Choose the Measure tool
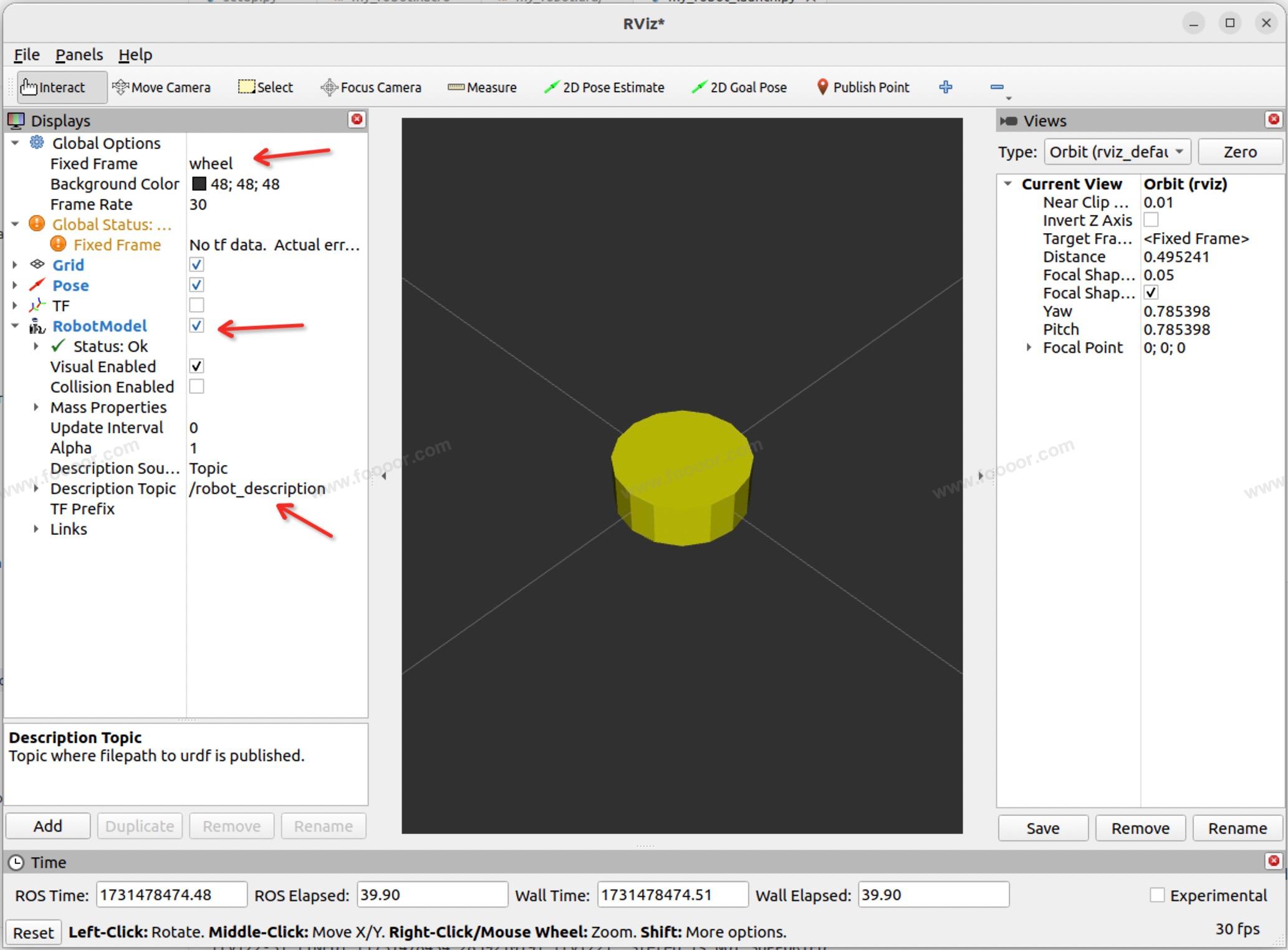The width and height of the screenshot is (1288, 950). coord(482,87)
